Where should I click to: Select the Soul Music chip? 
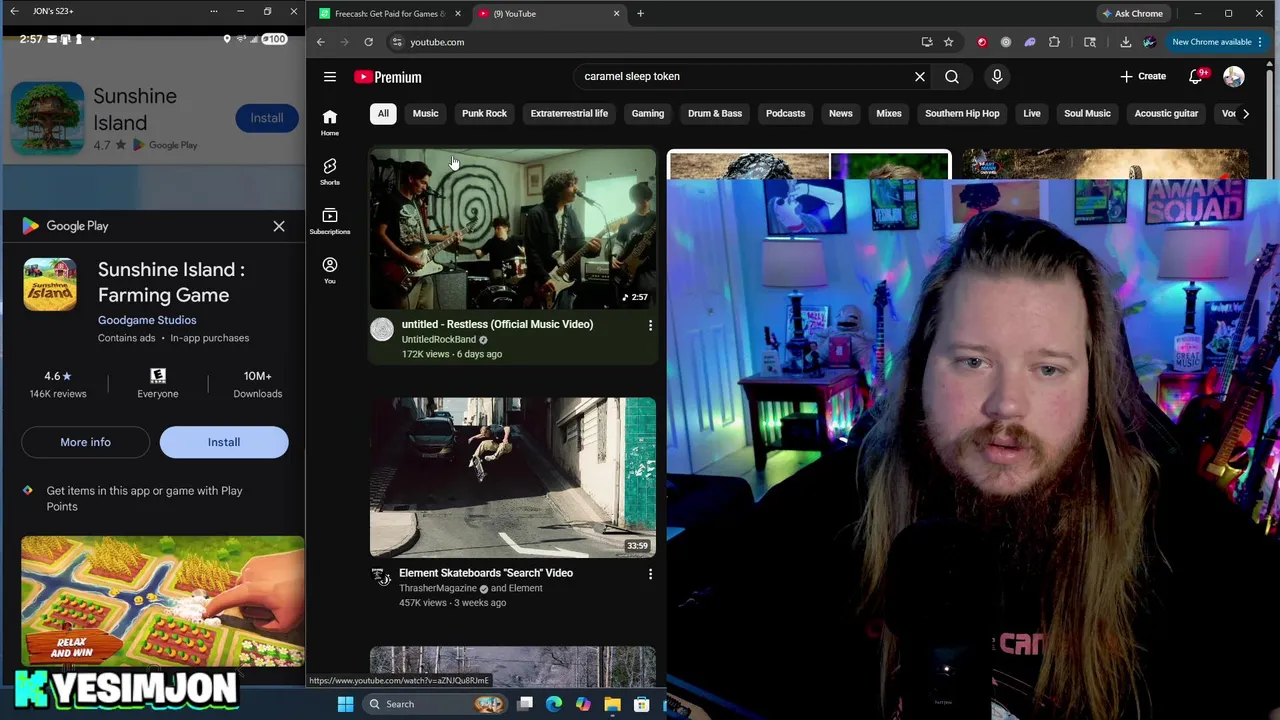point(1087,114)
